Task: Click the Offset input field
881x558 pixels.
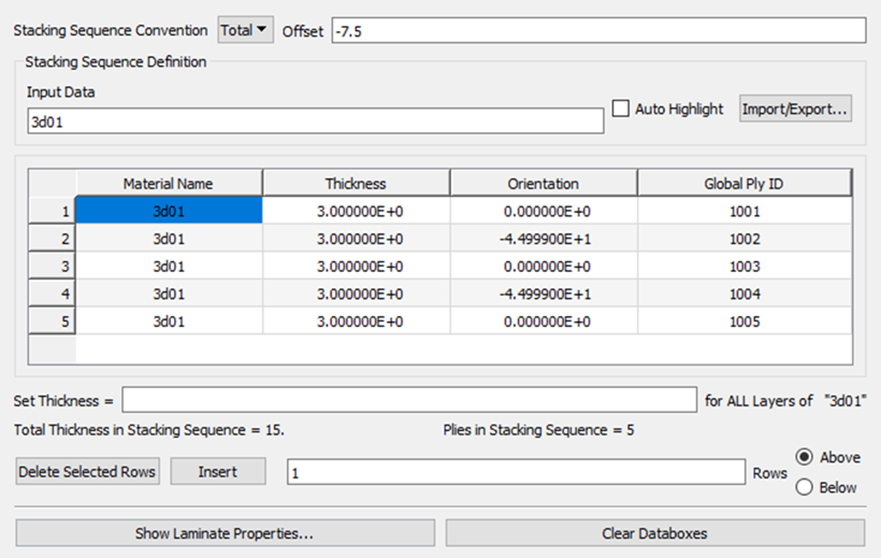Action: tap(597, 31)
